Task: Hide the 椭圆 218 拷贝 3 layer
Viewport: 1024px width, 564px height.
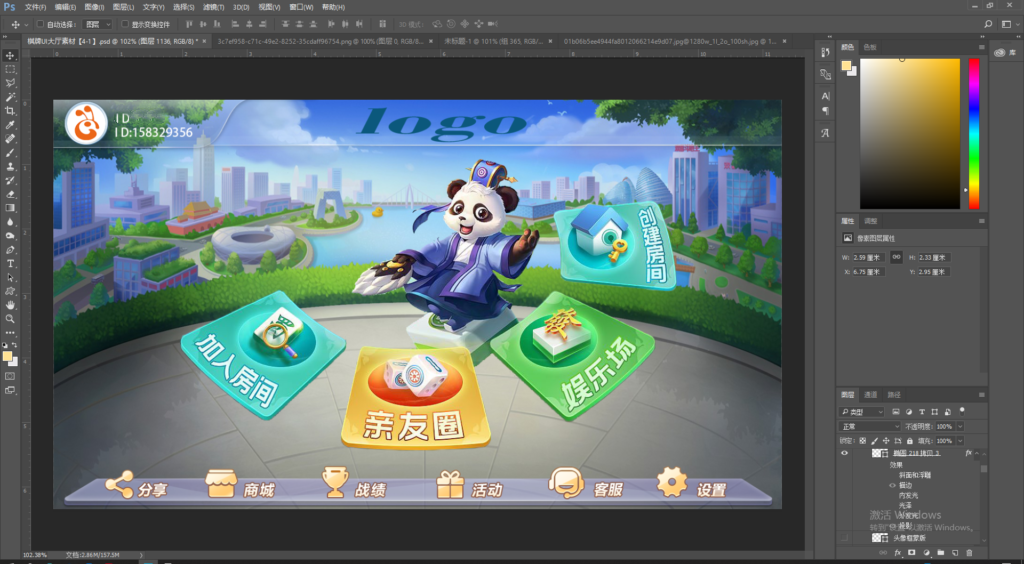Action: [845, 453]
